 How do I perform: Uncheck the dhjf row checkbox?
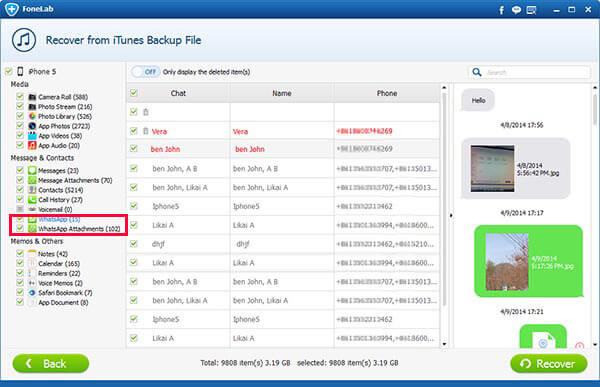[134, 243]
